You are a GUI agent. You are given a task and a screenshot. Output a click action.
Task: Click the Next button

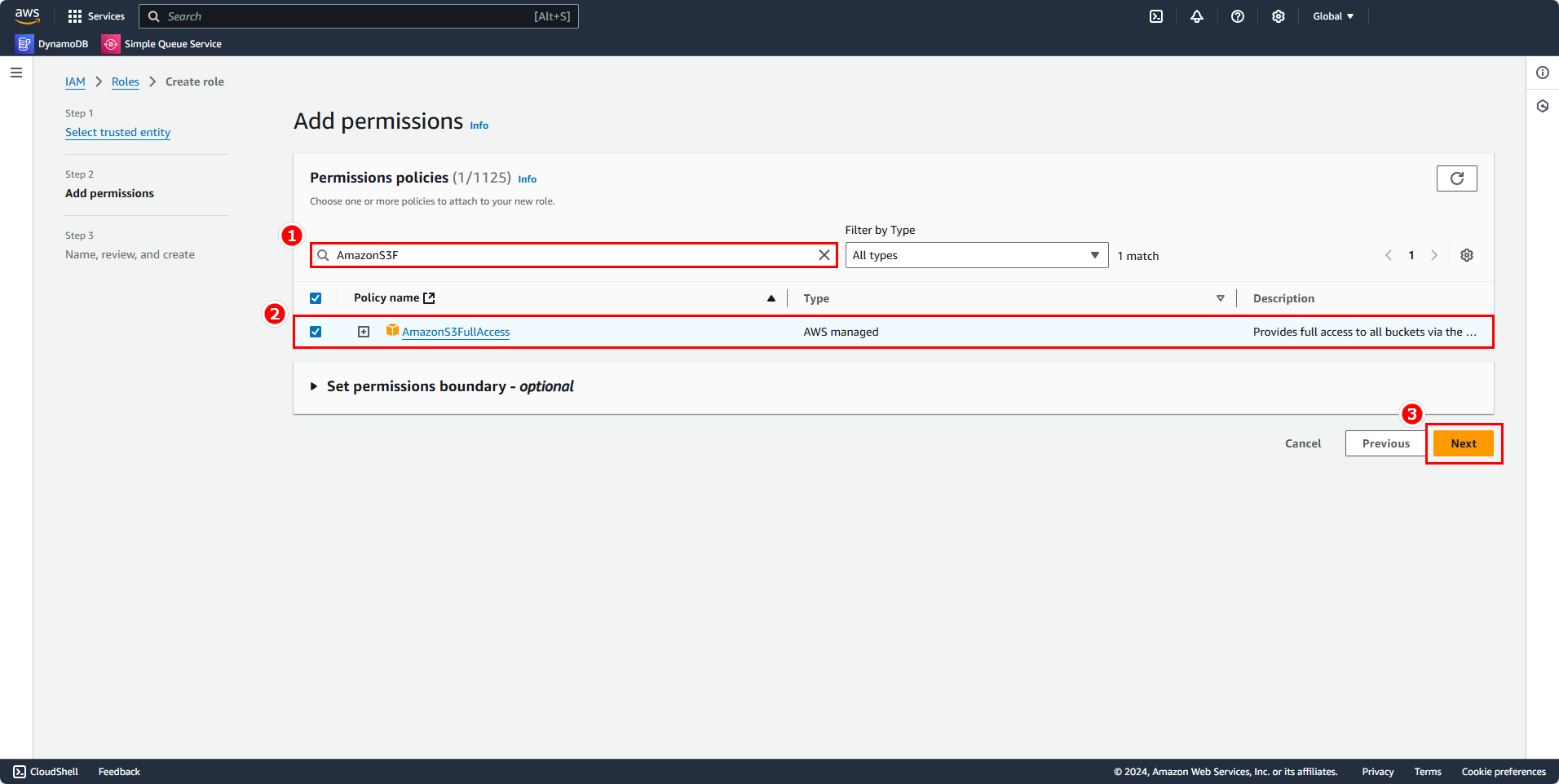click(1464, 443)
